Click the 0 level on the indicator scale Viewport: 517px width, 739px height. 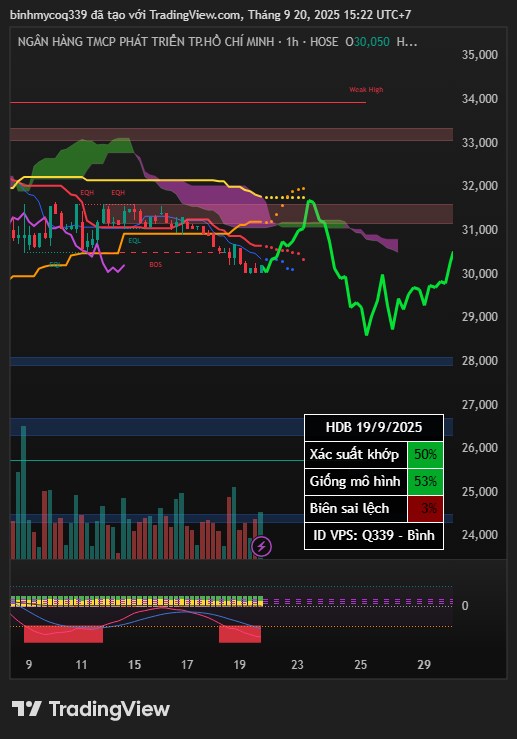click(x=465, y=606)
